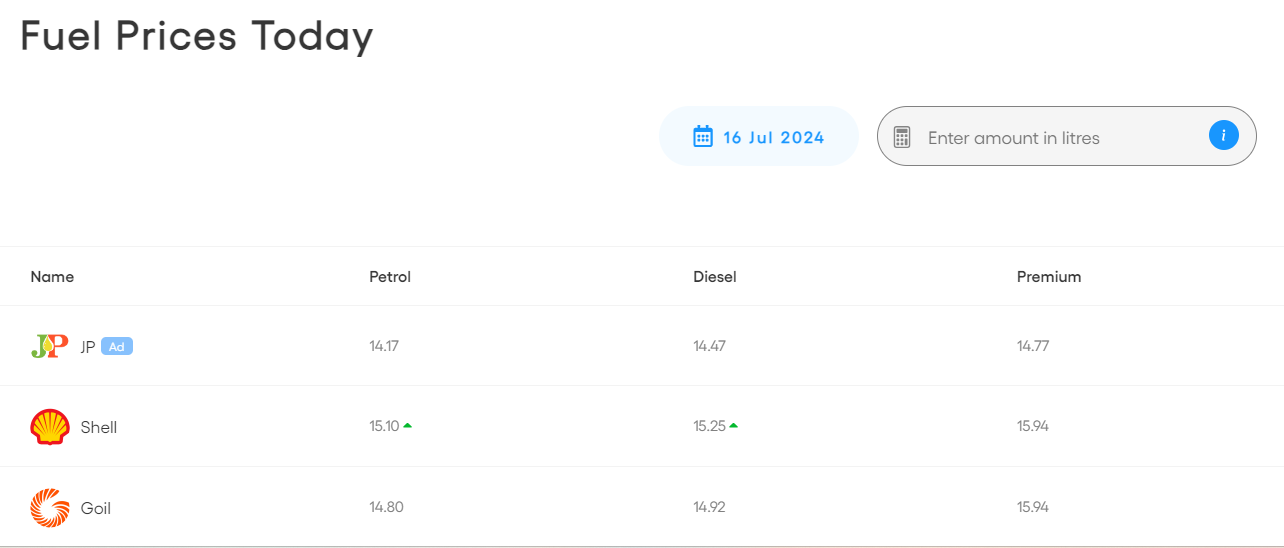
Task: Click the calculator icon in litres field
Action: click(902, 137)
